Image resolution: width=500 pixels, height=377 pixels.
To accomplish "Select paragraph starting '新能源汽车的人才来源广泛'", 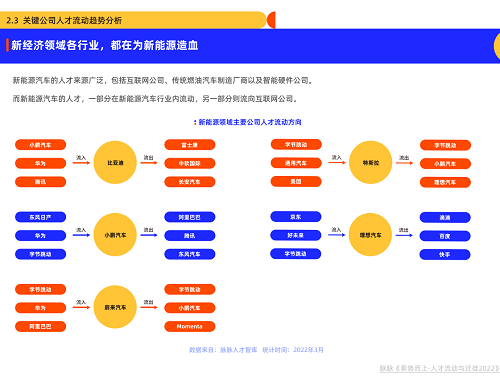I will [x=163, y=80].
